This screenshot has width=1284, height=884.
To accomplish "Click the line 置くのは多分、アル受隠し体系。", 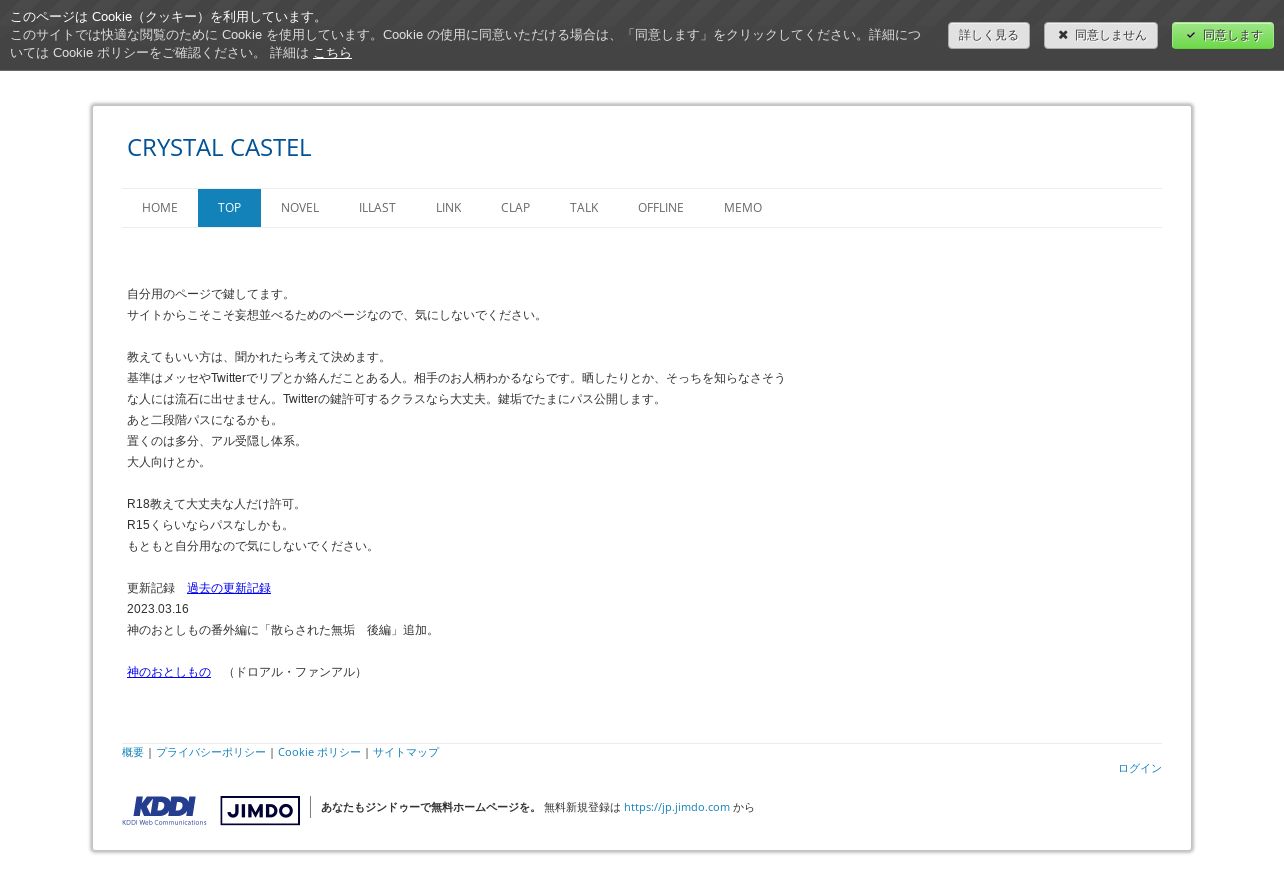I will [217, 441].
